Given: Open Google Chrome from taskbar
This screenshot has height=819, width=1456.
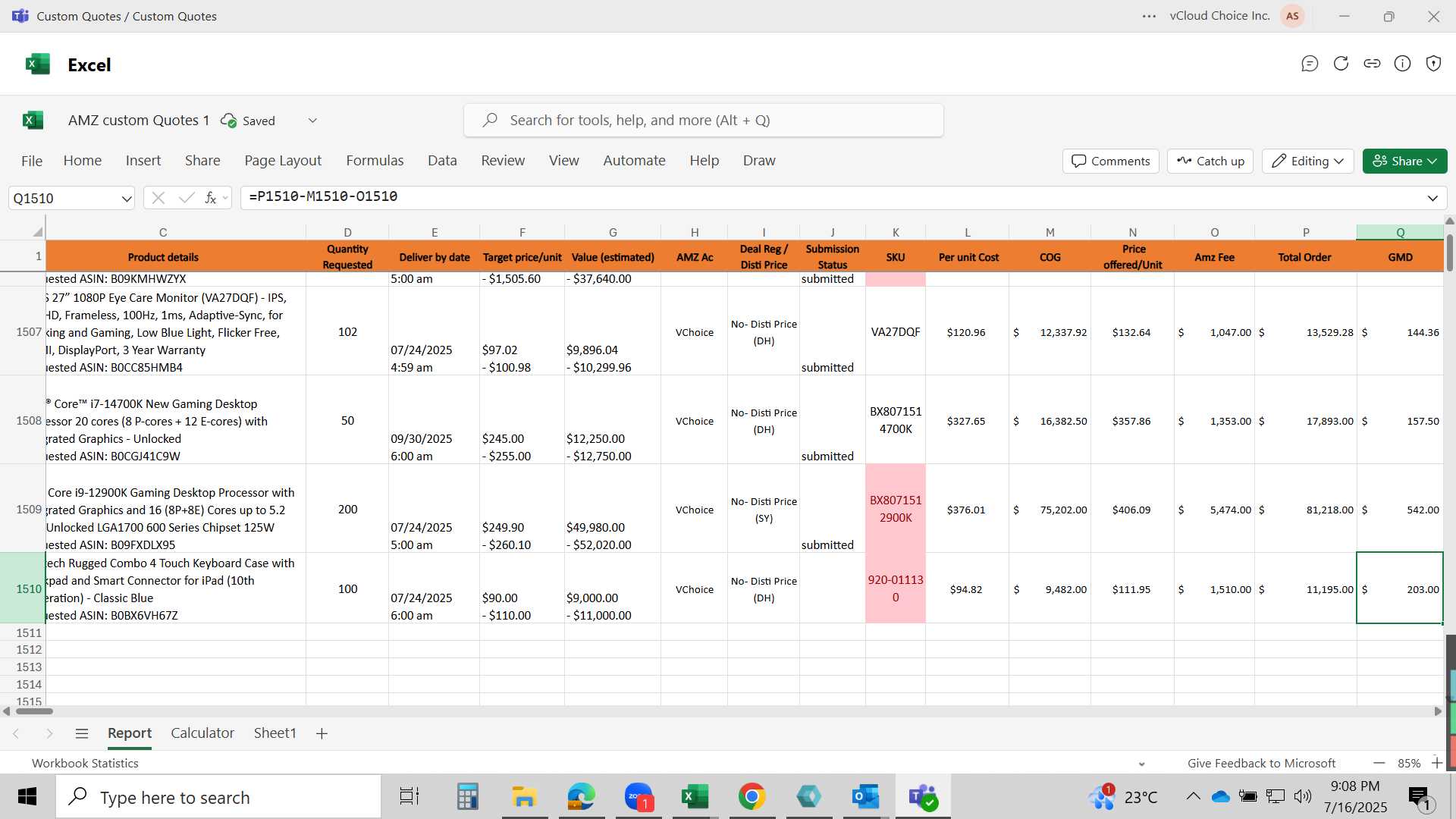Looking at the screenshot, I should 752,797.
